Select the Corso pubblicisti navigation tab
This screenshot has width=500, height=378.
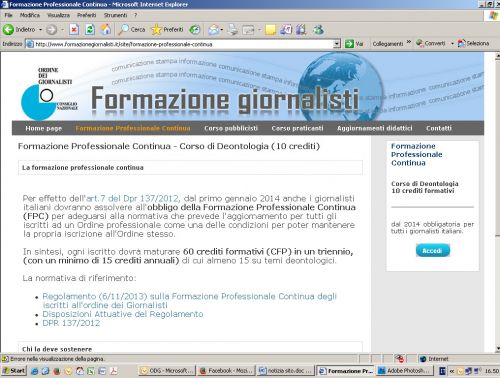coord(231,128)
